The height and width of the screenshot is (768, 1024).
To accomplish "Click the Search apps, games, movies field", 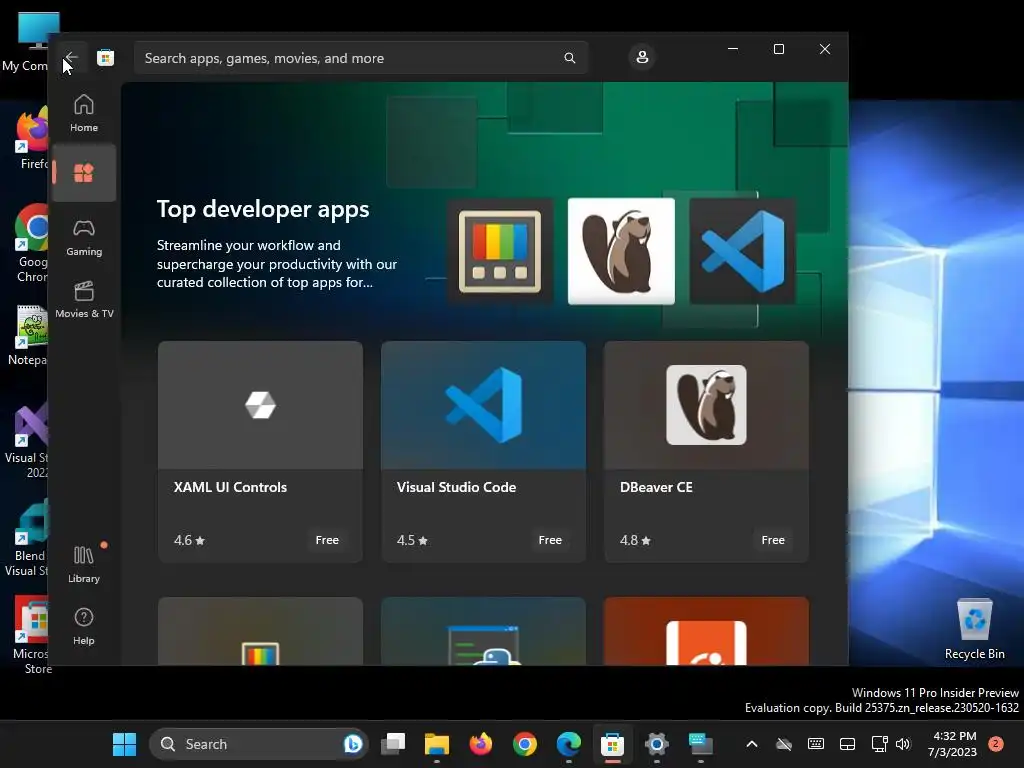I will (360, 58).
